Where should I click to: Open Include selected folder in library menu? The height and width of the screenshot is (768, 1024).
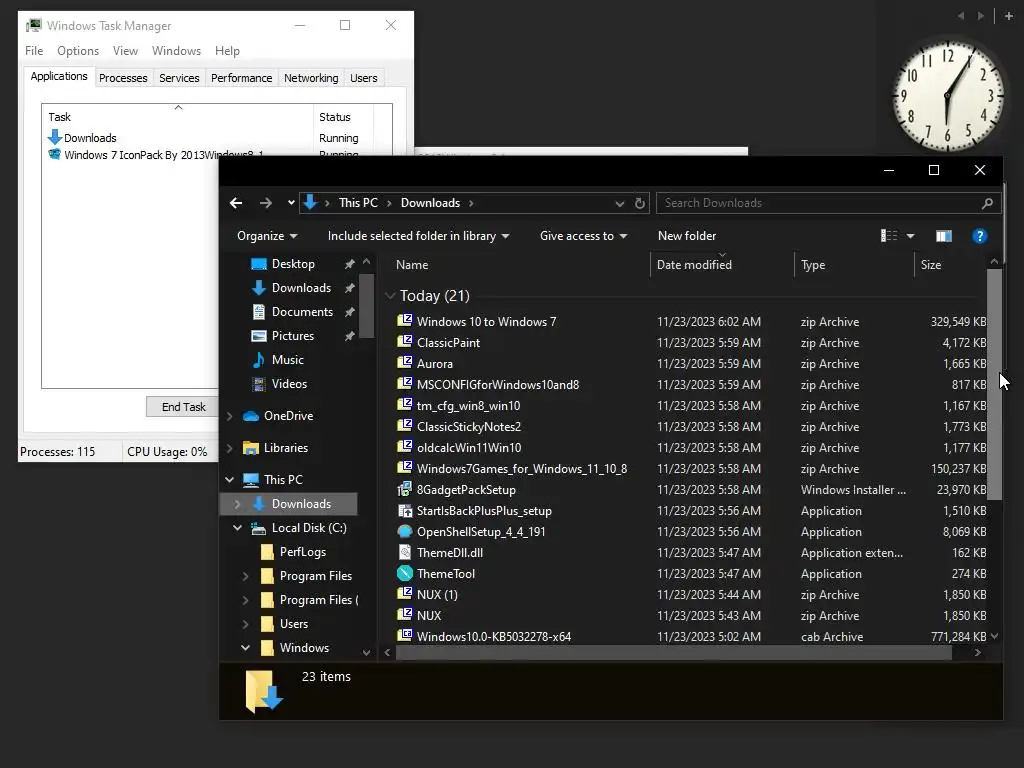tap(418, 236)
